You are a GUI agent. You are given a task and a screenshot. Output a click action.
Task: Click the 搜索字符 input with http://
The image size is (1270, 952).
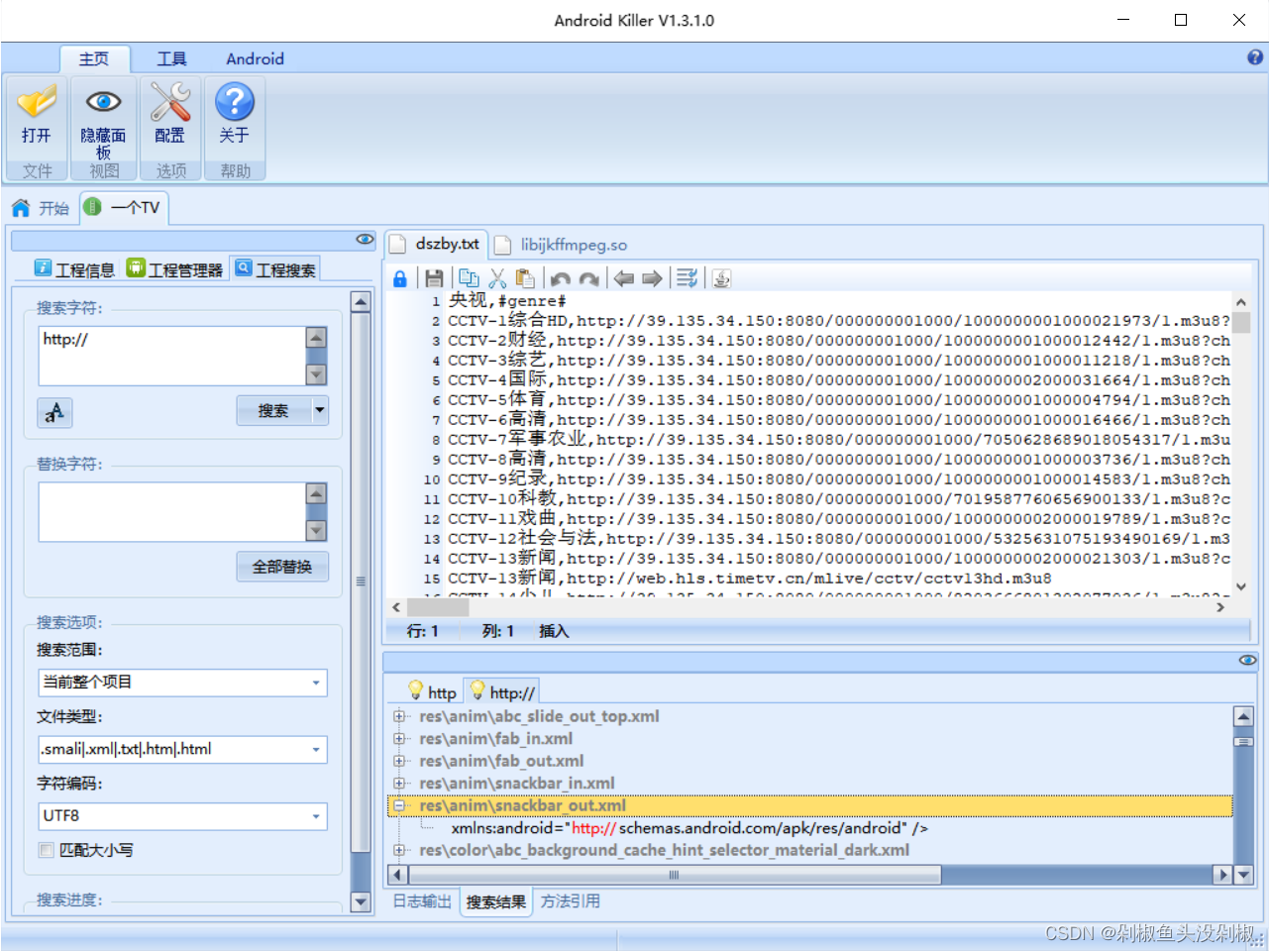click(x=172, y=356)
